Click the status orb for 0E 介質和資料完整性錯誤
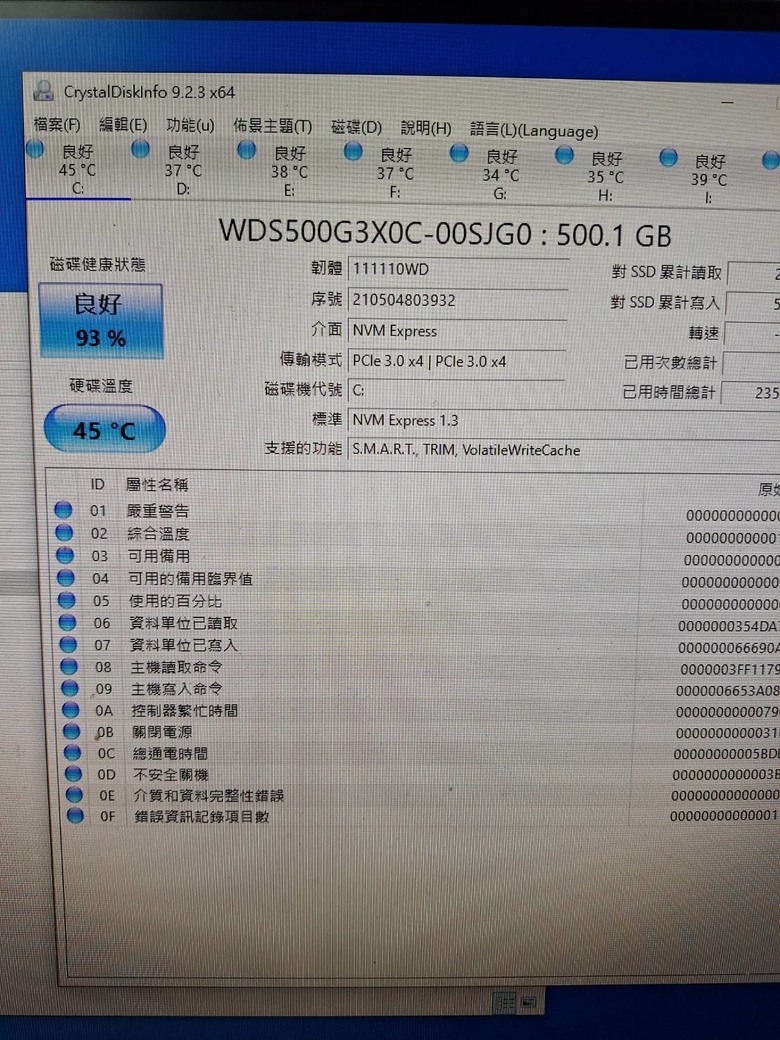The width and height of the screenshot is (780, 1040). [74, 795]
